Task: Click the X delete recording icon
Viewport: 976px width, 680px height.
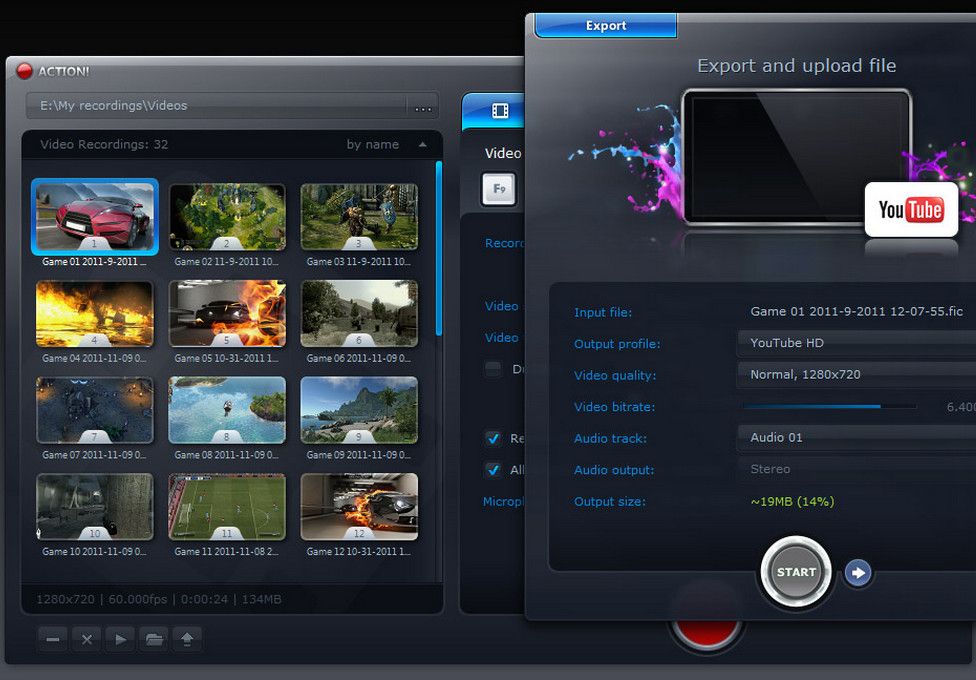Action: click(87, 639)
